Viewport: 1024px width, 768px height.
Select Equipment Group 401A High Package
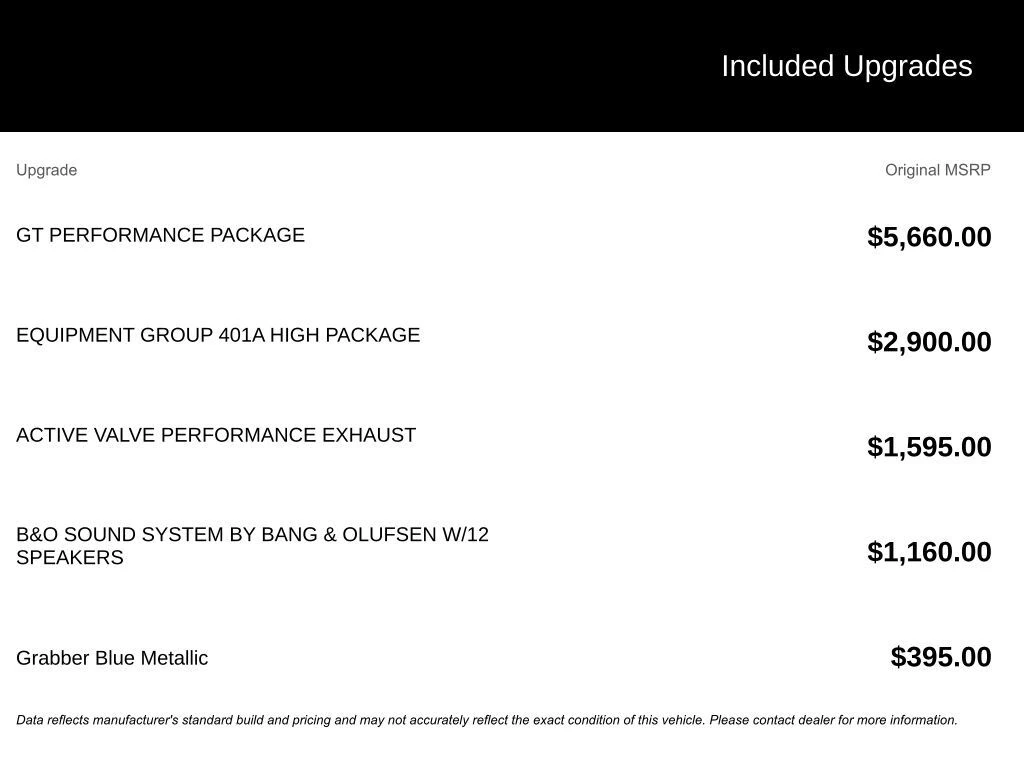pyautogui.click(x=218, y=335)
